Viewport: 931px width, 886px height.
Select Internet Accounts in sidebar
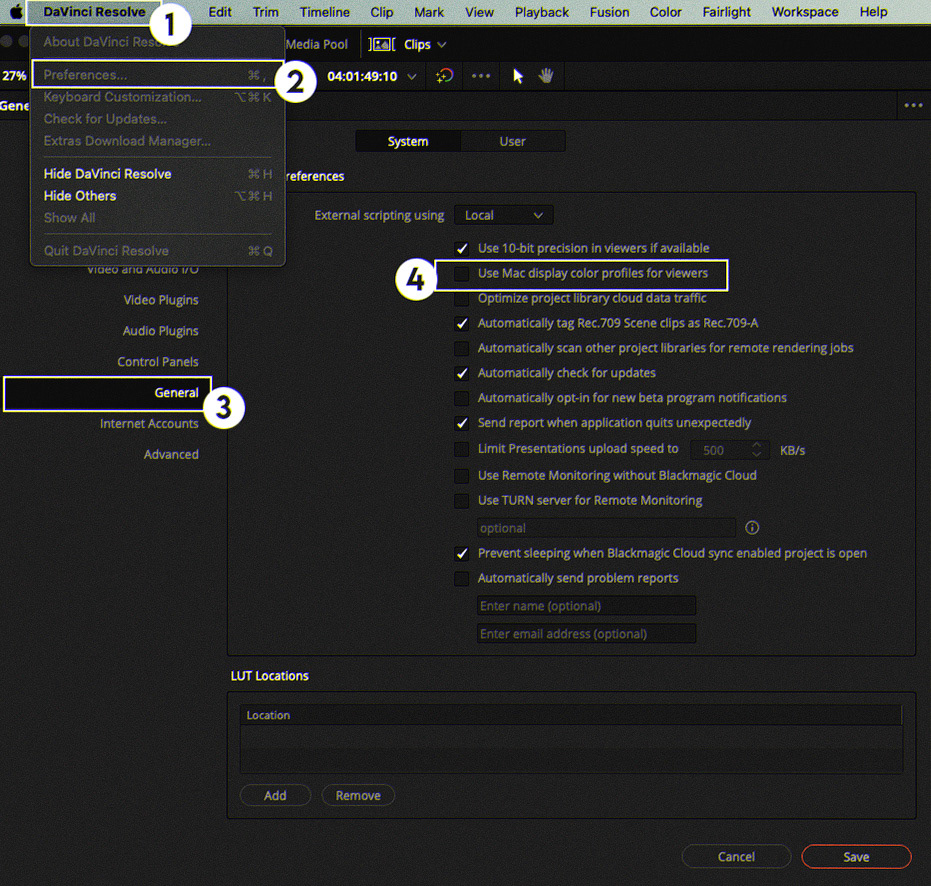click(x=149, y=423)
